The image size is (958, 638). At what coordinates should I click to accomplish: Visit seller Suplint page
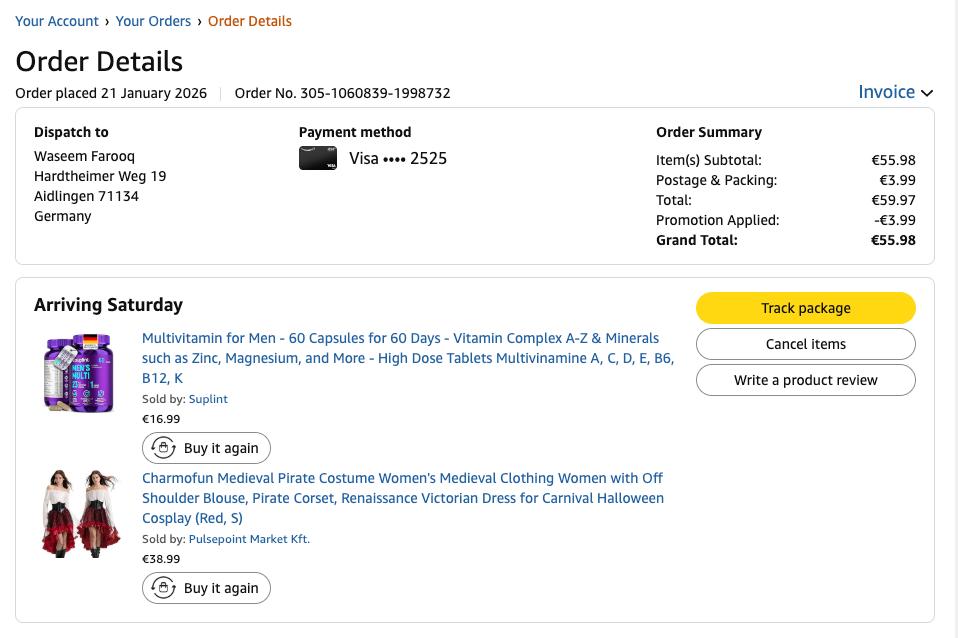coord(208,399)
